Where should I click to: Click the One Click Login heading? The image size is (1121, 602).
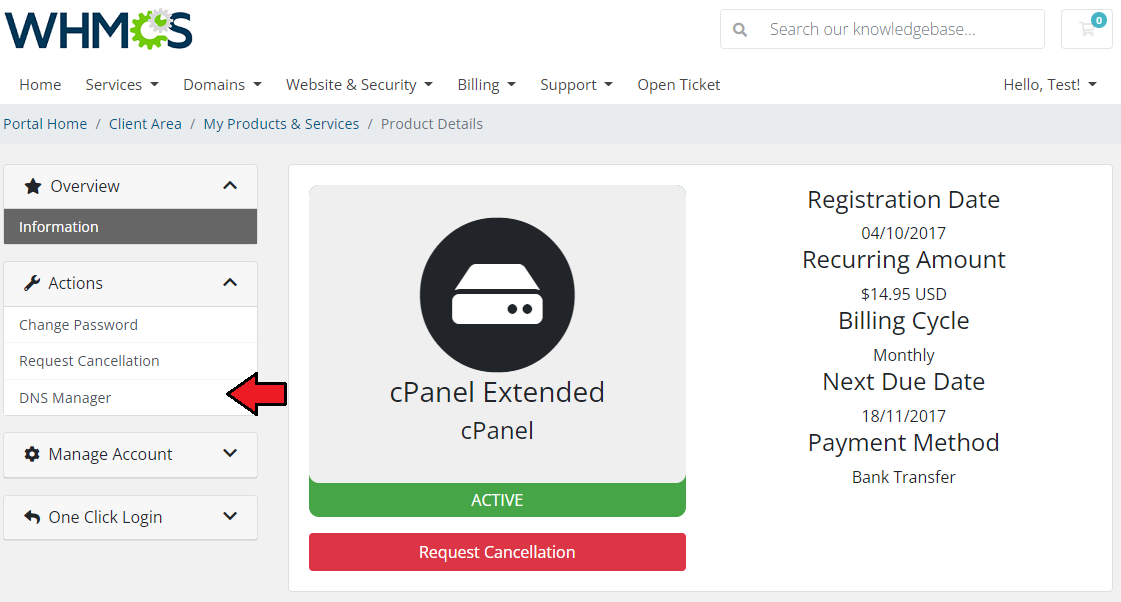tap(130, 517)
